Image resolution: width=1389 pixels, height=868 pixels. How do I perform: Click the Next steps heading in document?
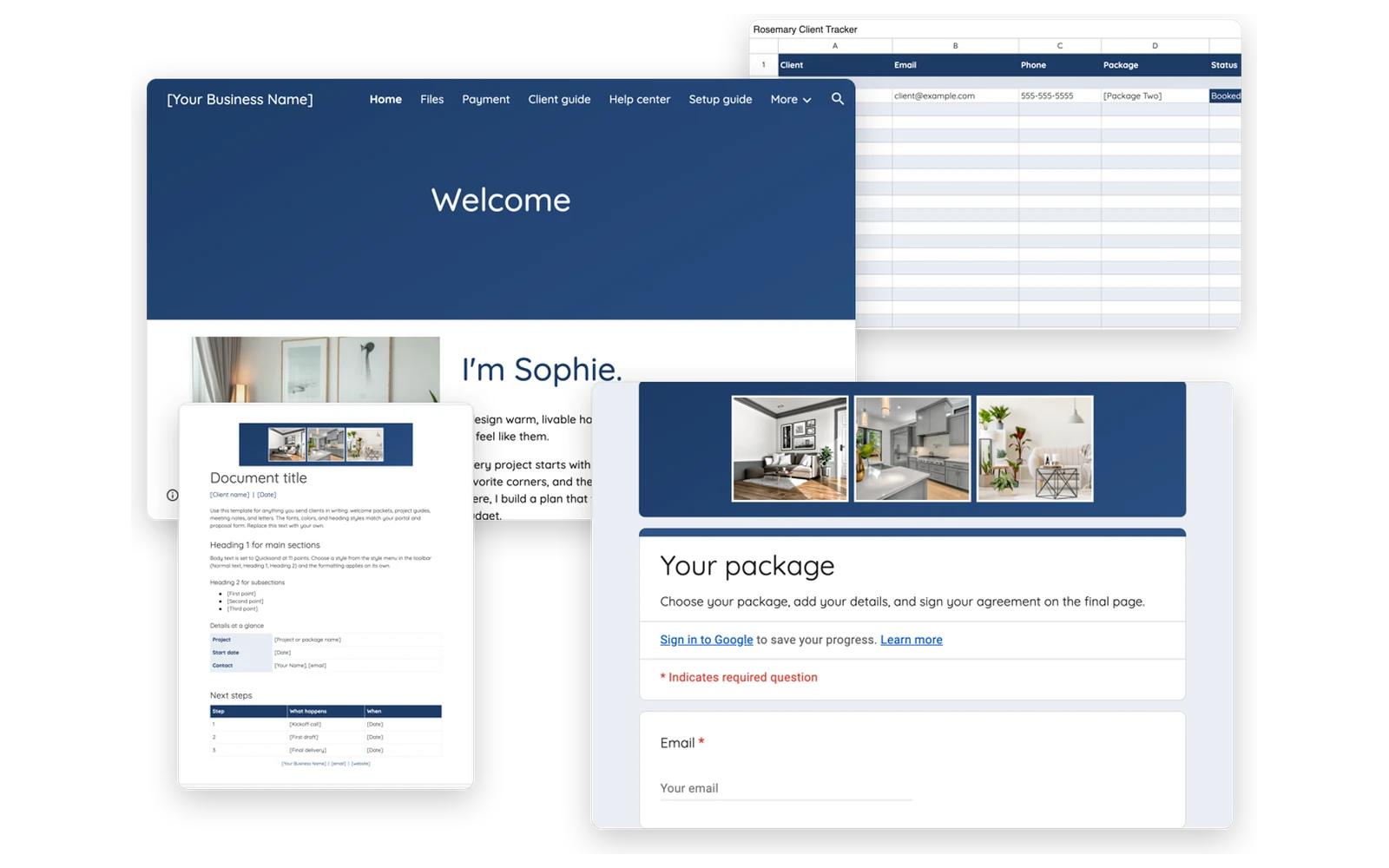coord(231,695)
